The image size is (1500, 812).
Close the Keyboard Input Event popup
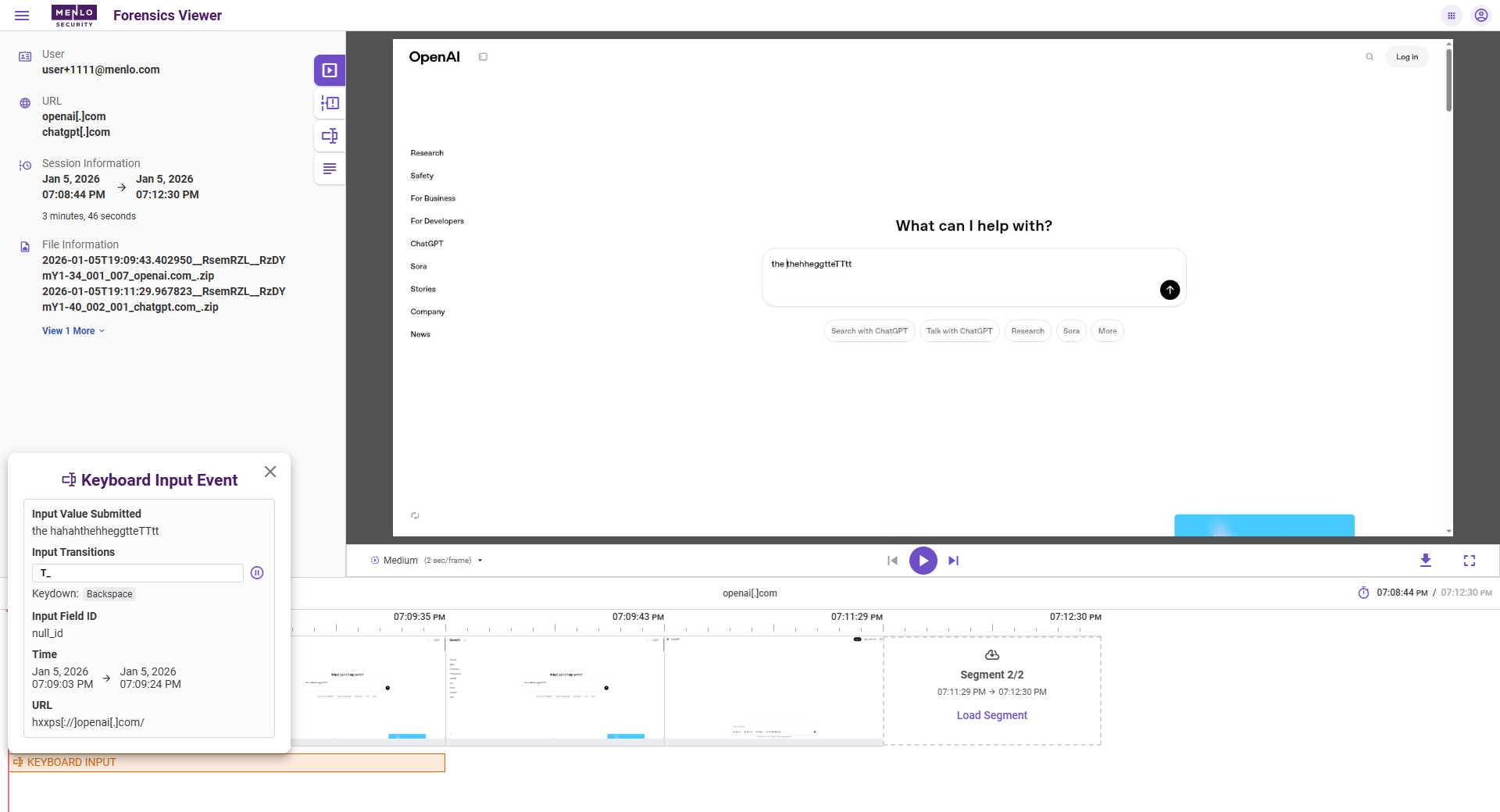click(270, 472)
